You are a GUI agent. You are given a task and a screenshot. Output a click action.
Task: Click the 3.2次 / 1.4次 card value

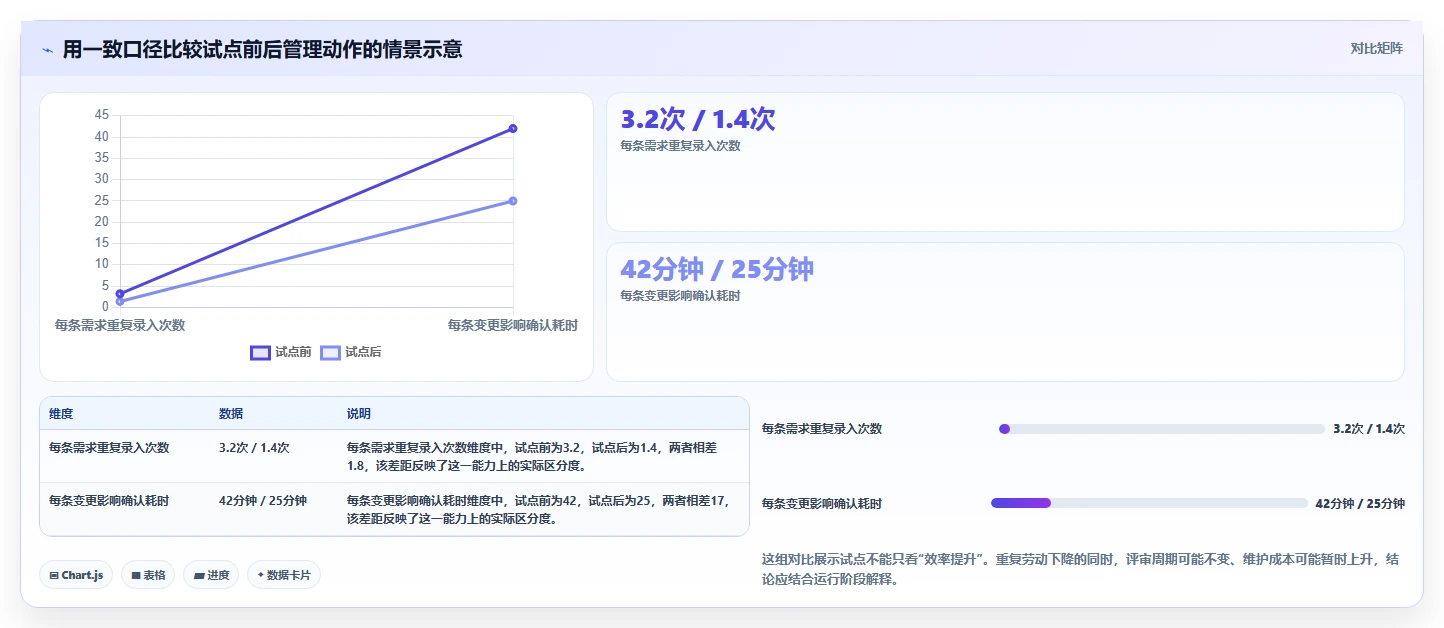(698, 120)
